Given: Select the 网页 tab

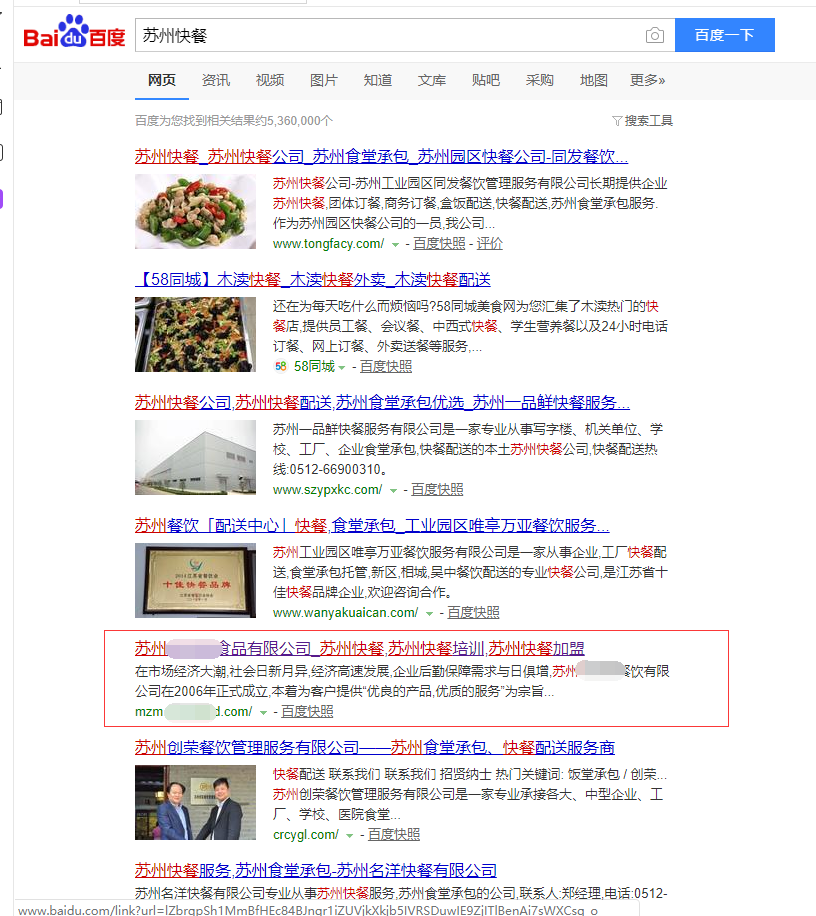Looking at the screenshot, I should [162, 80].
